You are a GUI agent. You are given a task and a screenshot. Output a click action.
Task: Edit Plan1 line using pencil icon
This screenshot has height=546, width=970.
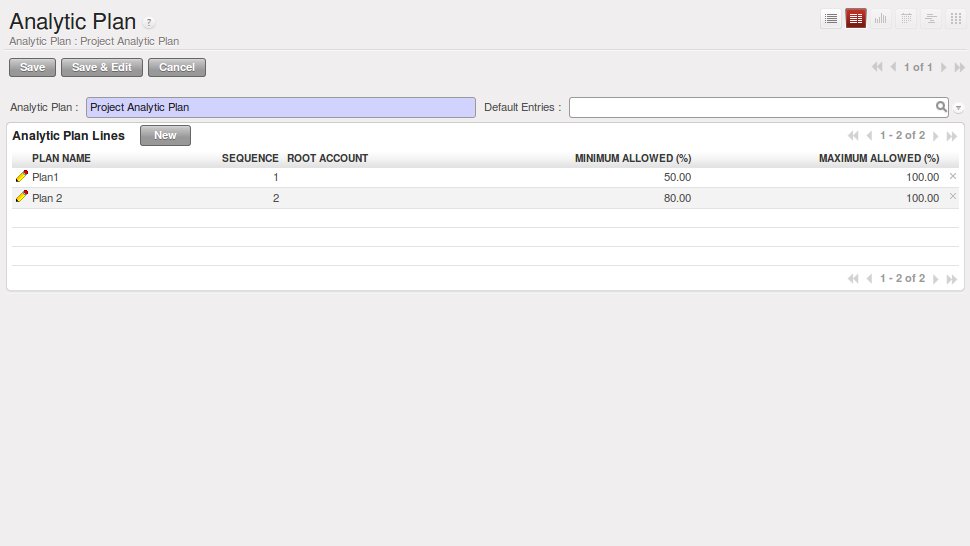click(22, 176)
